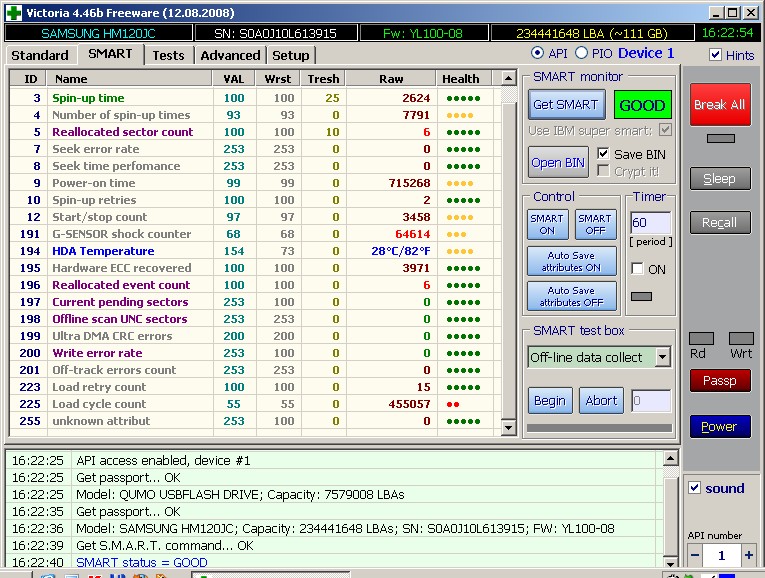Toggle the Crypt it! checkbox
Viewport: 765px width, 578px height.
coord(603,171)
